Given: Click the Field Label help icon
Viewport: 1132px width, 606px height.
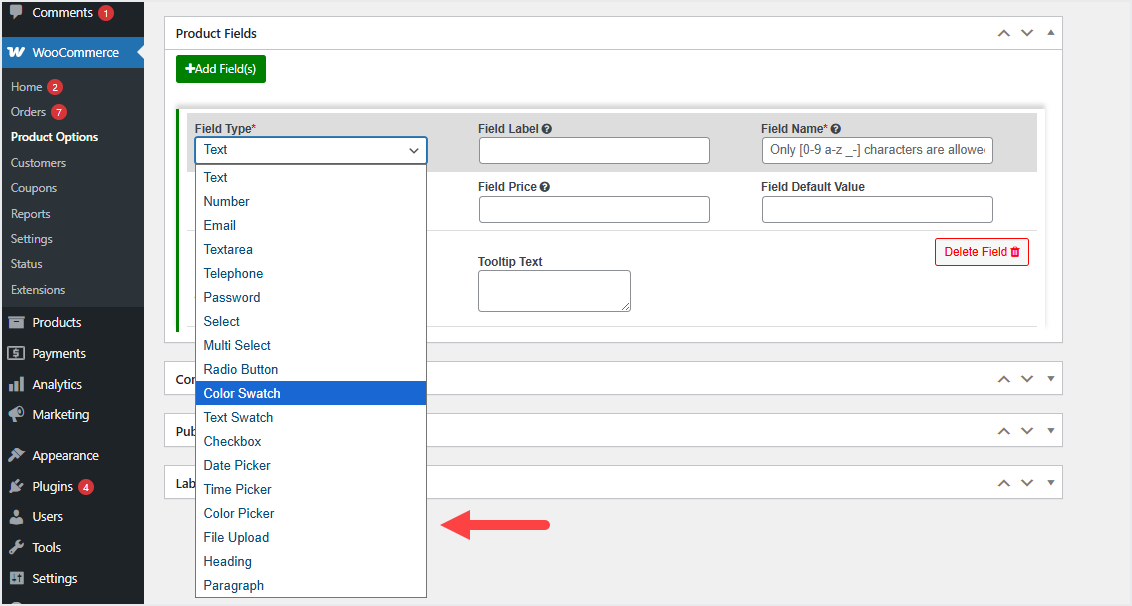Looking at the screenshot, I should (547, 129).
